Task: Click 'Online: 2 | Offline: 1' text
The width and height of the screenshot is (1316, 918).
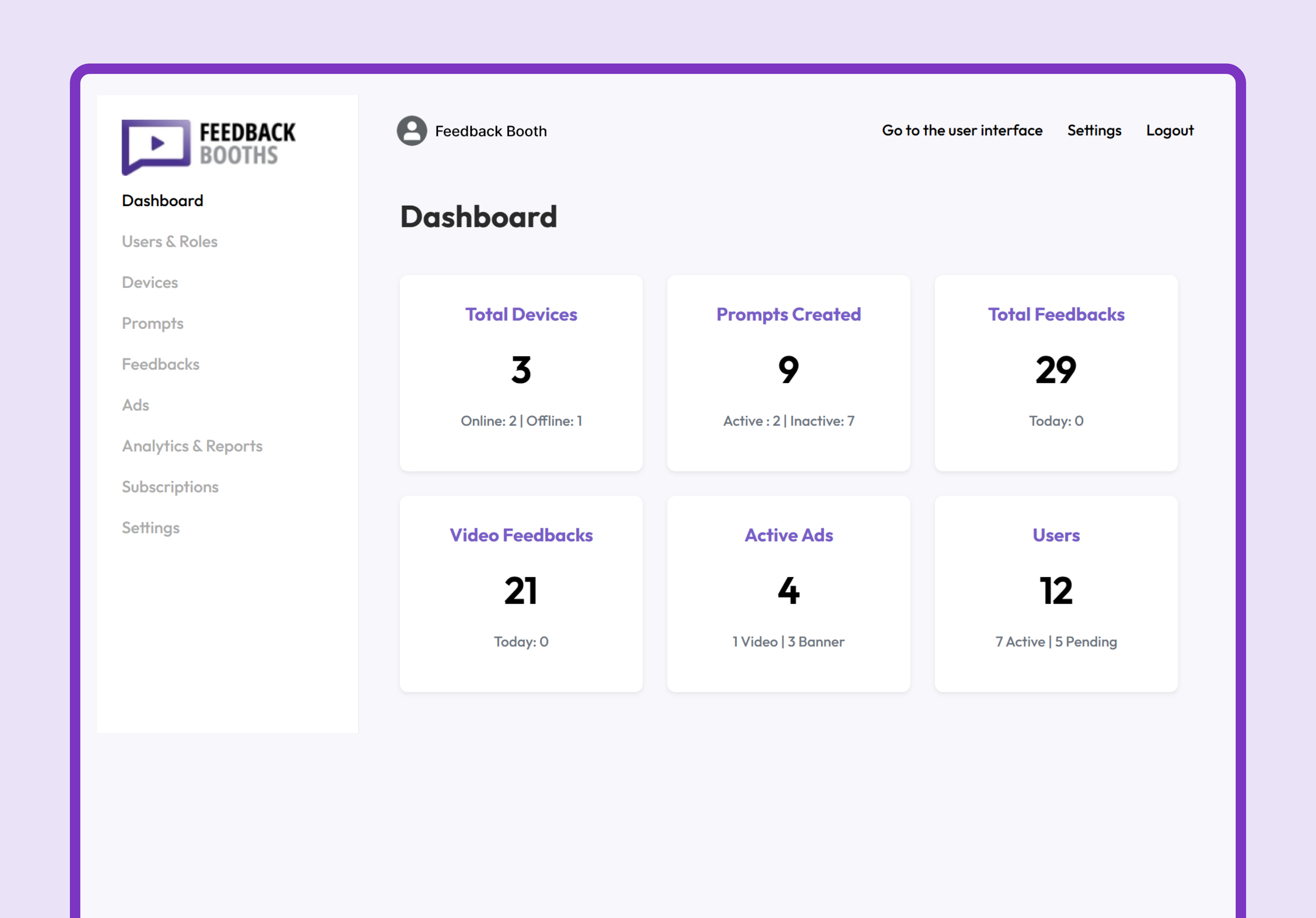Action: [x=521, y=421]
